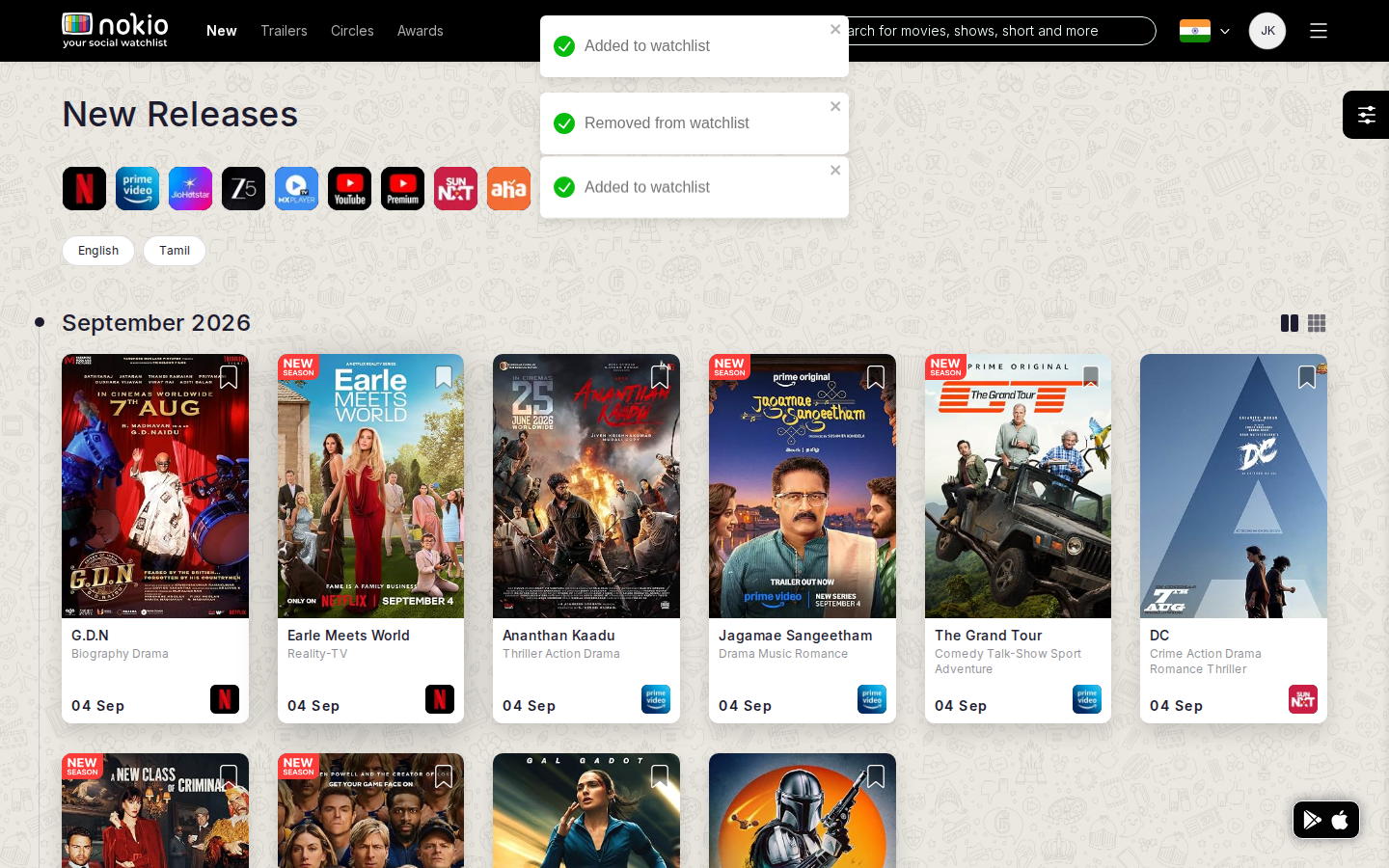Image resolution: width=1389 pixels, height=868 pixels.
Task: Click the New Releases page heading
Action: pos(180,115)
